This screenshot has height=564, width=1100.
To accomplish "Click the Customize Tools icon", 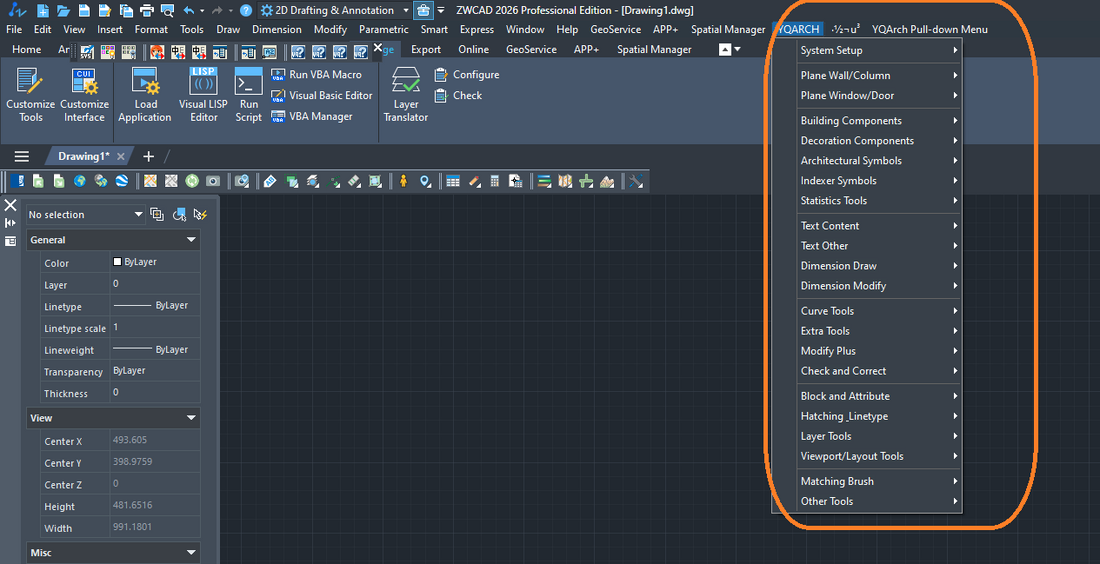I will [30, 95].
